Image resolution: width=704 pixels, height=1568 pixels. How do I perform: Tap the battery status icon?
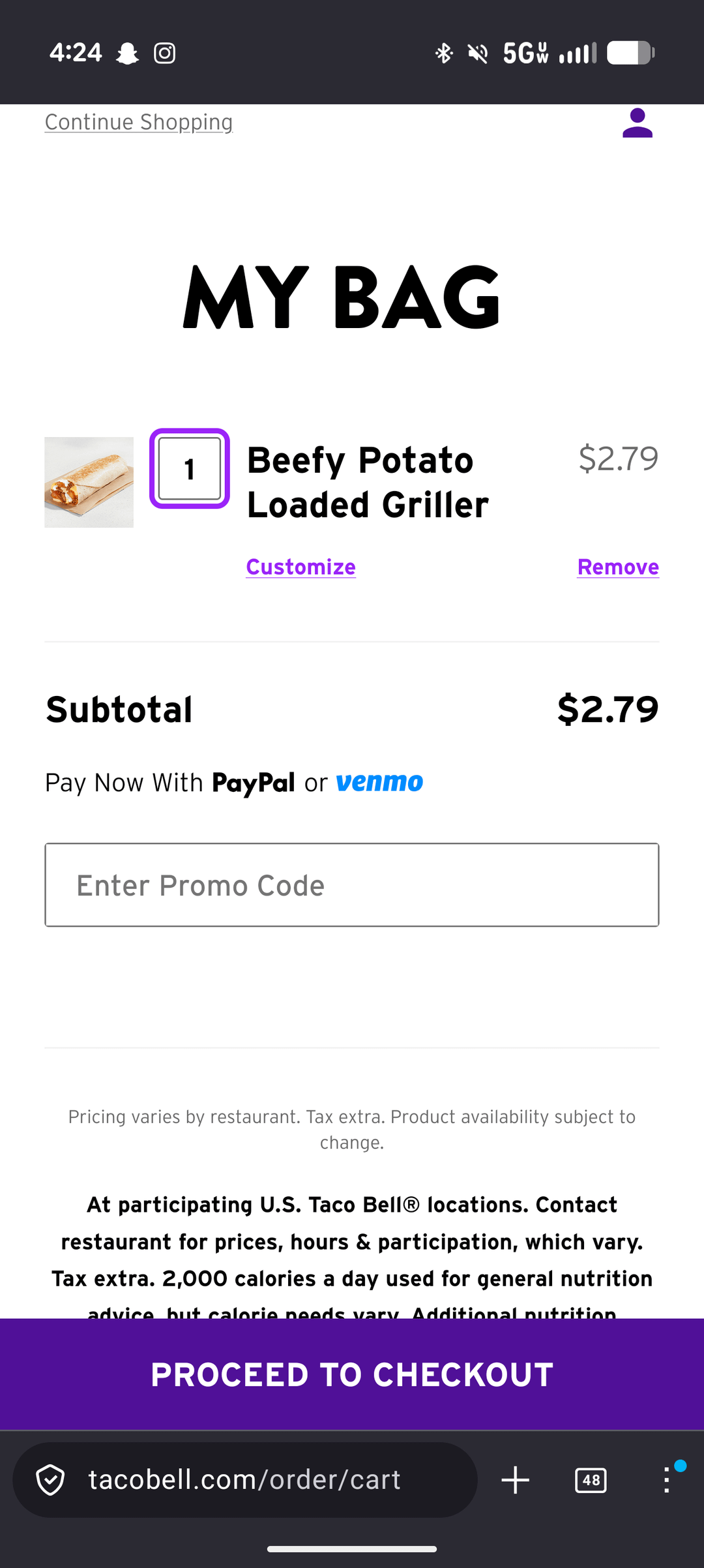630,53
